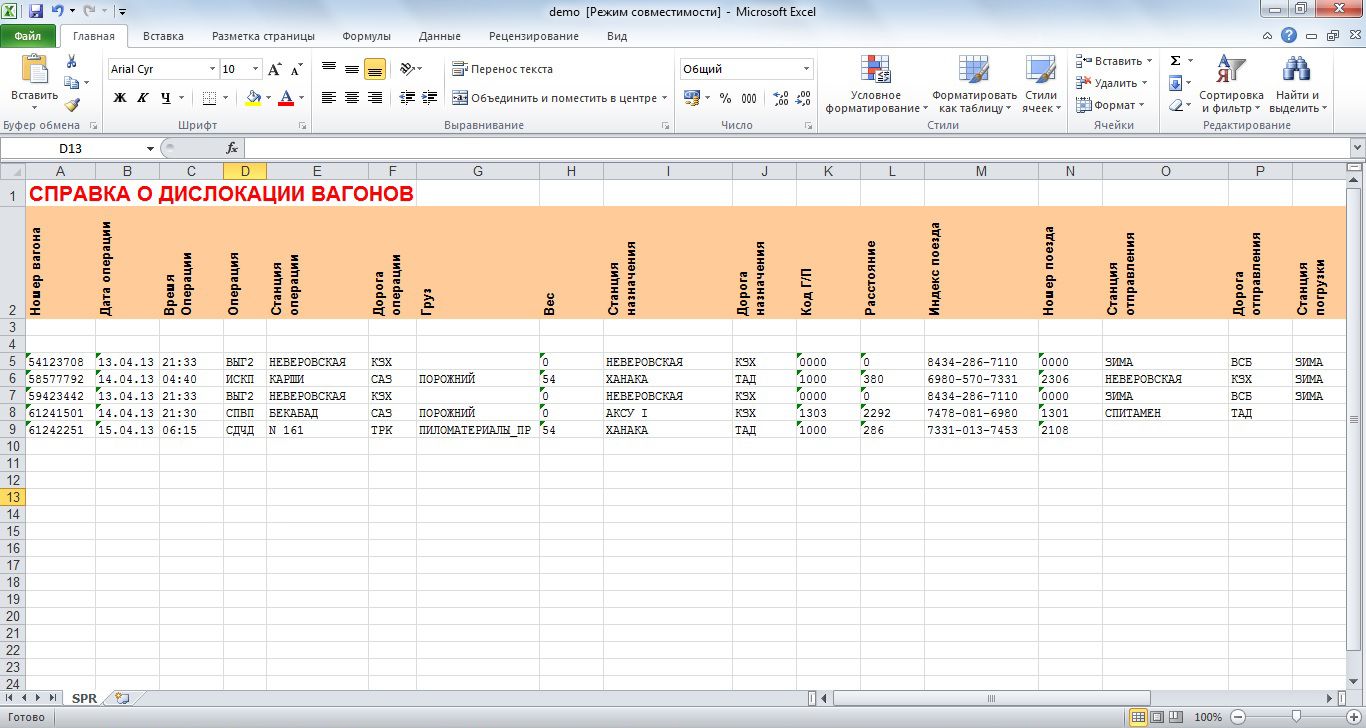Click Перенос текста wrap text button

tap(502, 69)
